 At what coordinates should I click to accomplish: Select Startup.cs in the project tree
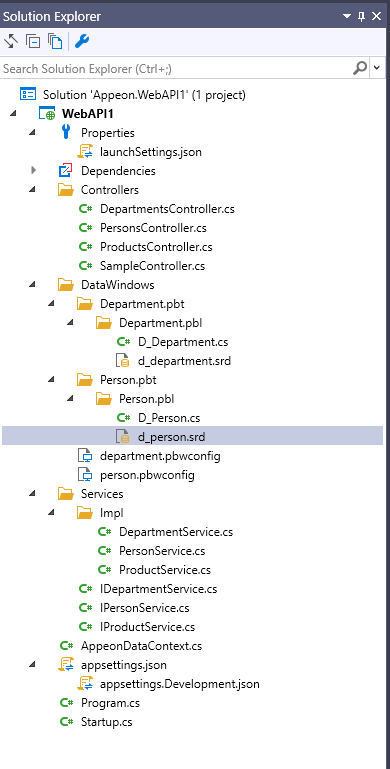coord(106,722)
